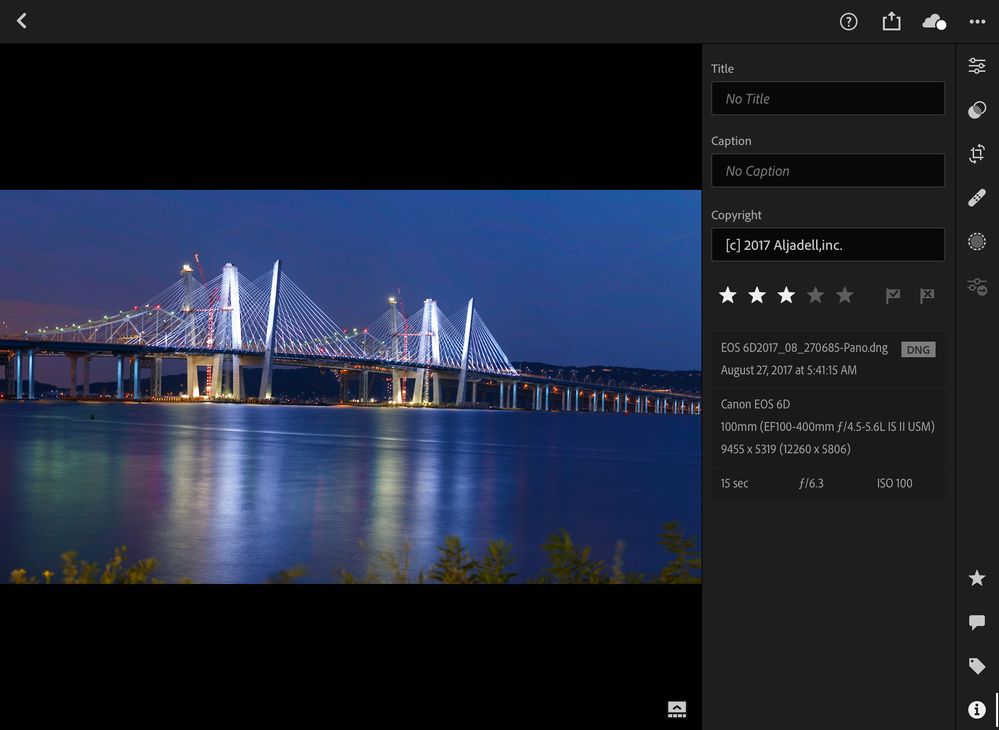The image size is (999, 730).
Task: Select the Crop and rotate tool
Action: coord(977,154)
